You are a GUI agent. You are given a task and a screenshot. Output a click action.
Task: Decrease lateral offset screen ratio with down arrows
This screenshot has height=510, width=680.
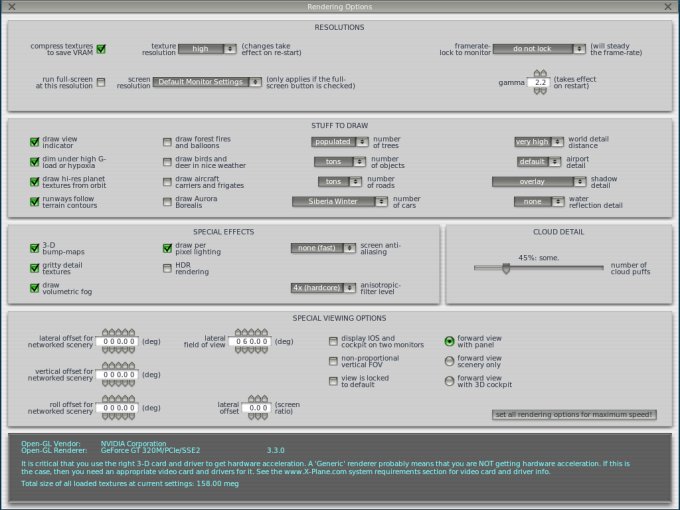point(258,417)
